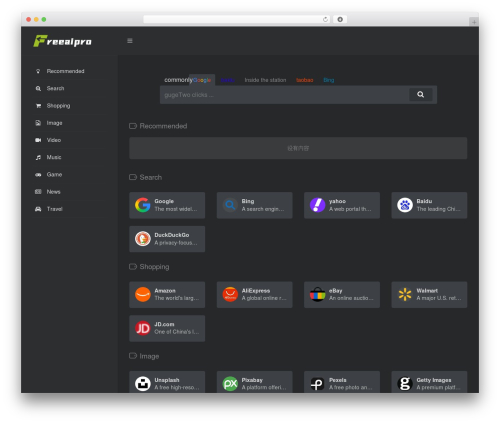Viewport: 500px width, 423px height.
Task: Select the Inside the station tab
Action: [x=265, y=80]
